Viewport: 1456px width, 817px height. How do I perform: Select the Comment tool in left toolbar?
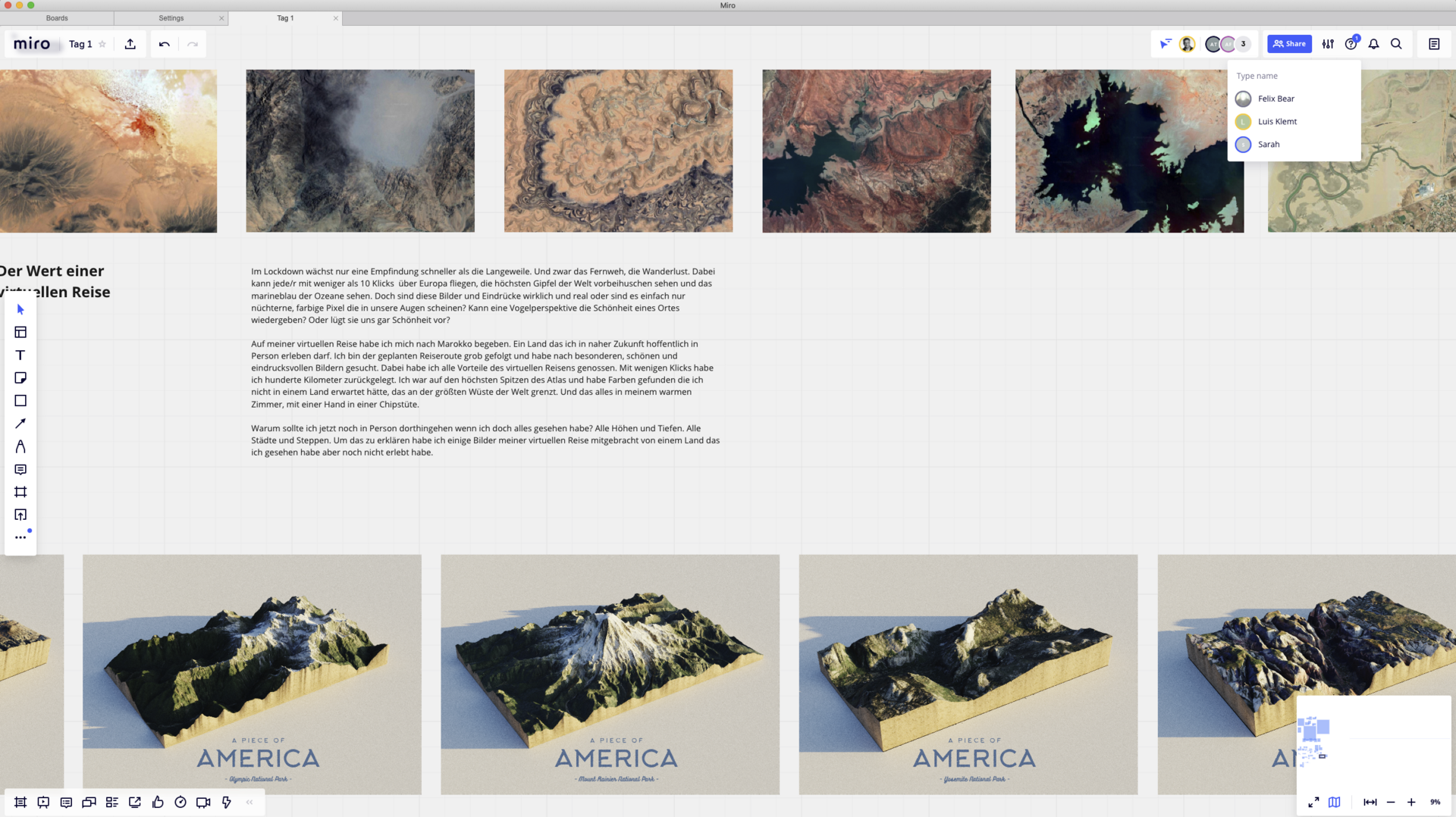coord(20,469)
